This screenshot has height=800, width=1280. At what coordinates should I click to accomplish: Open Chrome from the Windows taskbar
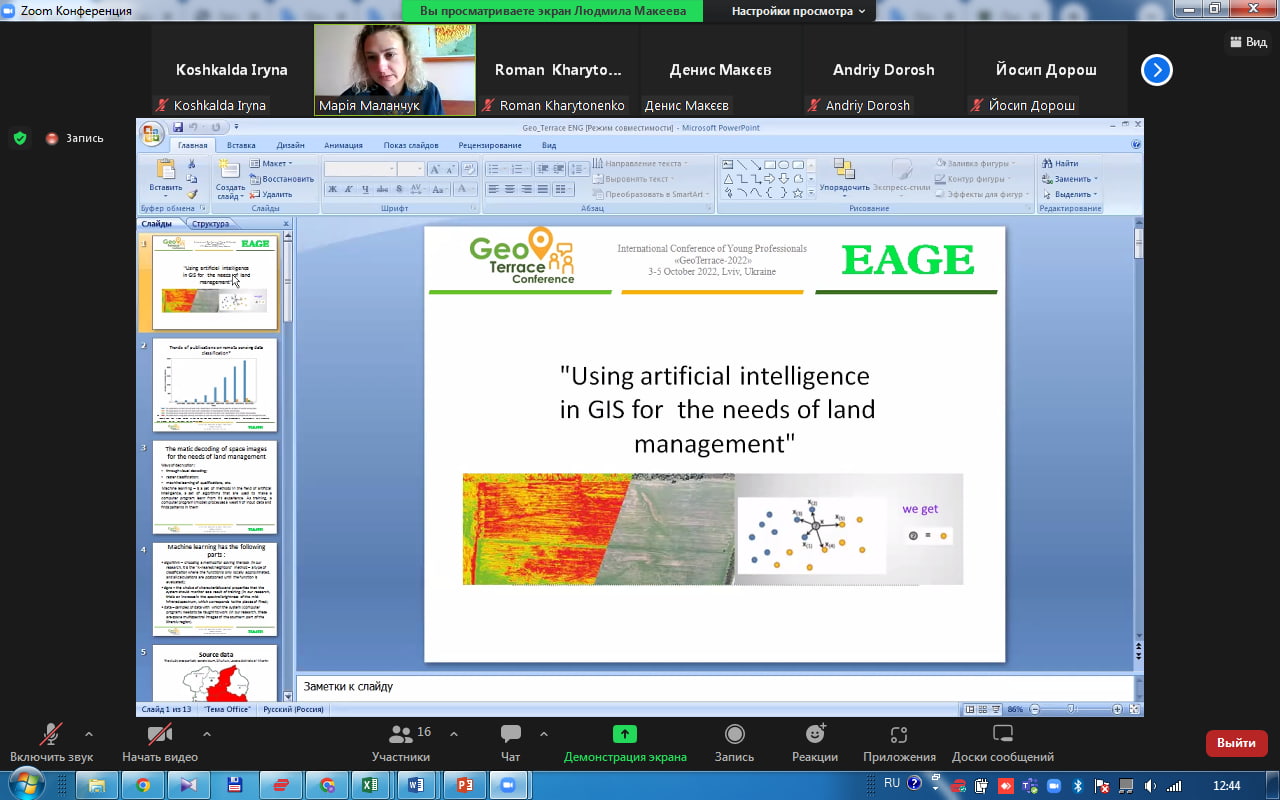point(143,785)
